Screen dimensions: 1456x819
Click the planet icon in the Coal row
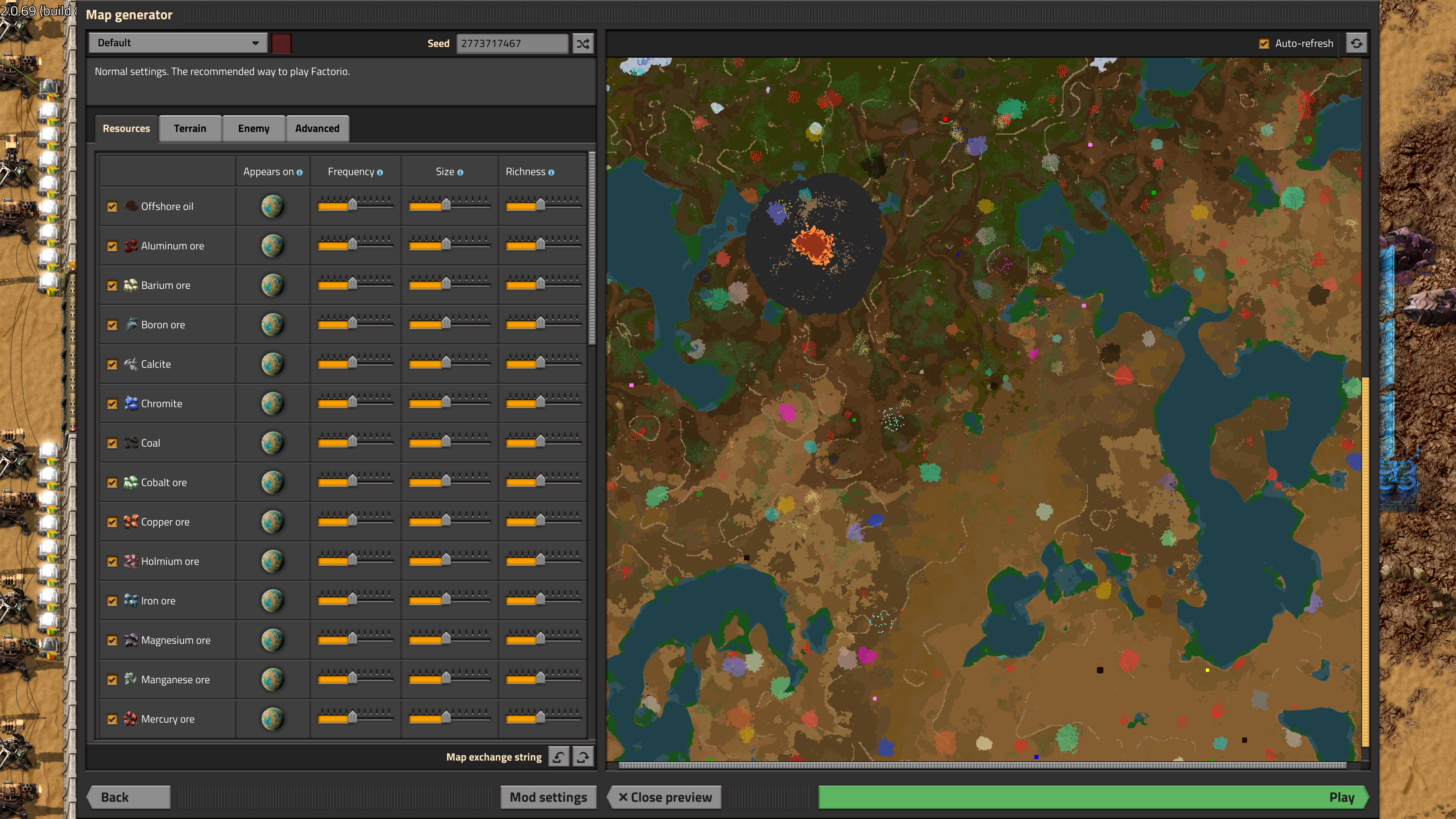tap(273, 443)
